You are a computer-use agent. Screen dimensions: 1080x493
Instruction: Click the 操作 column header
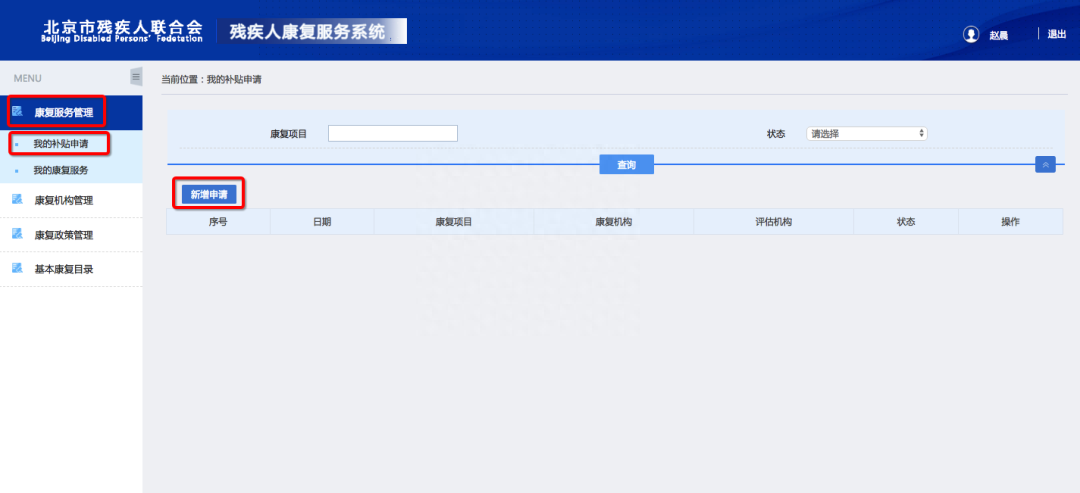click(x=1010, y=222)
